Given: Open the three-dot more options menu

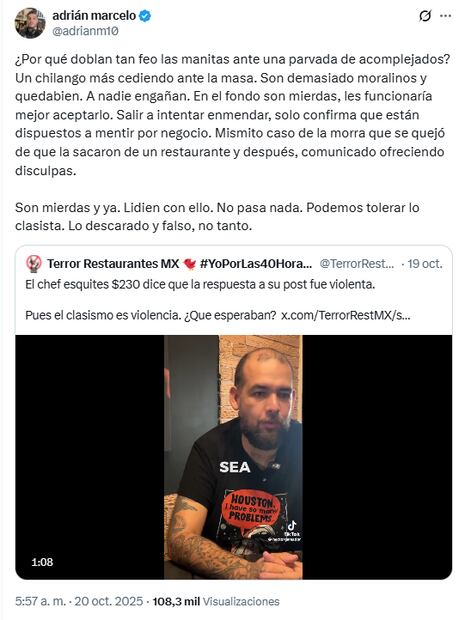Looking at the screenshot, I should [446, 16].
